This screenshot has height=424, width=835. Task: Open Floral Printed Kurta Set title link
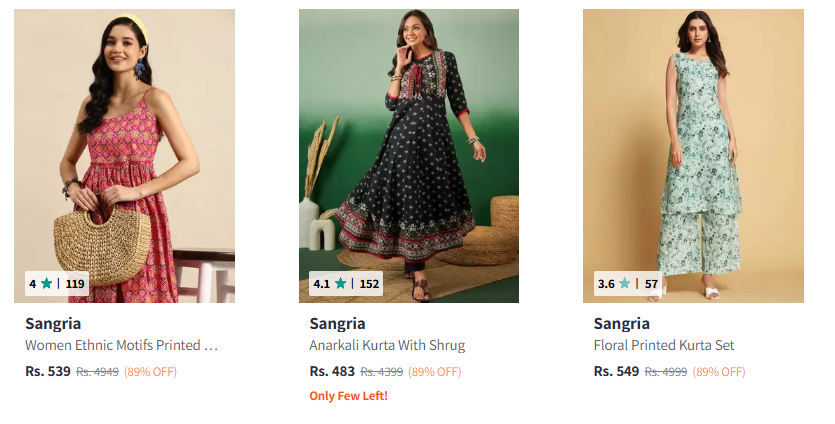coord(664,346)
